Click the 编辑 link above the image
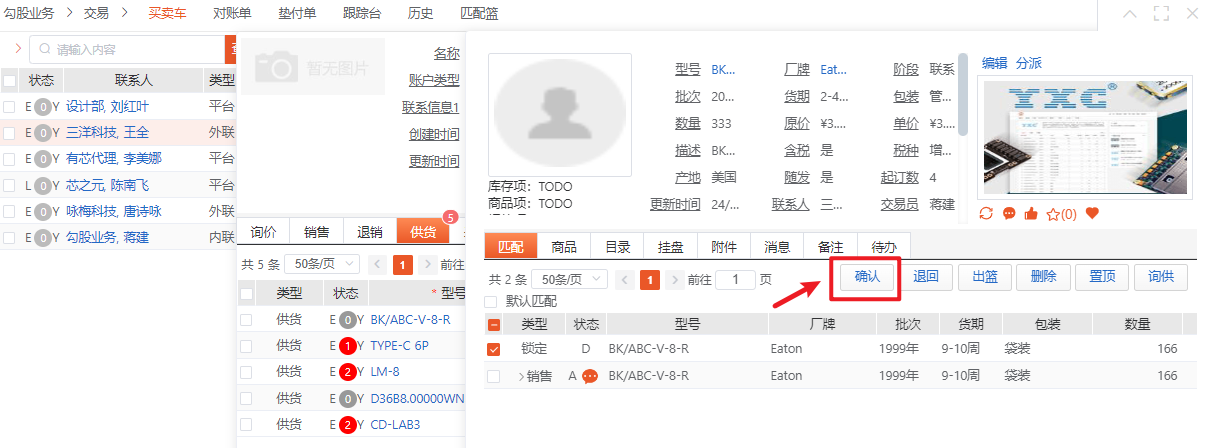 tap(994, 62)
